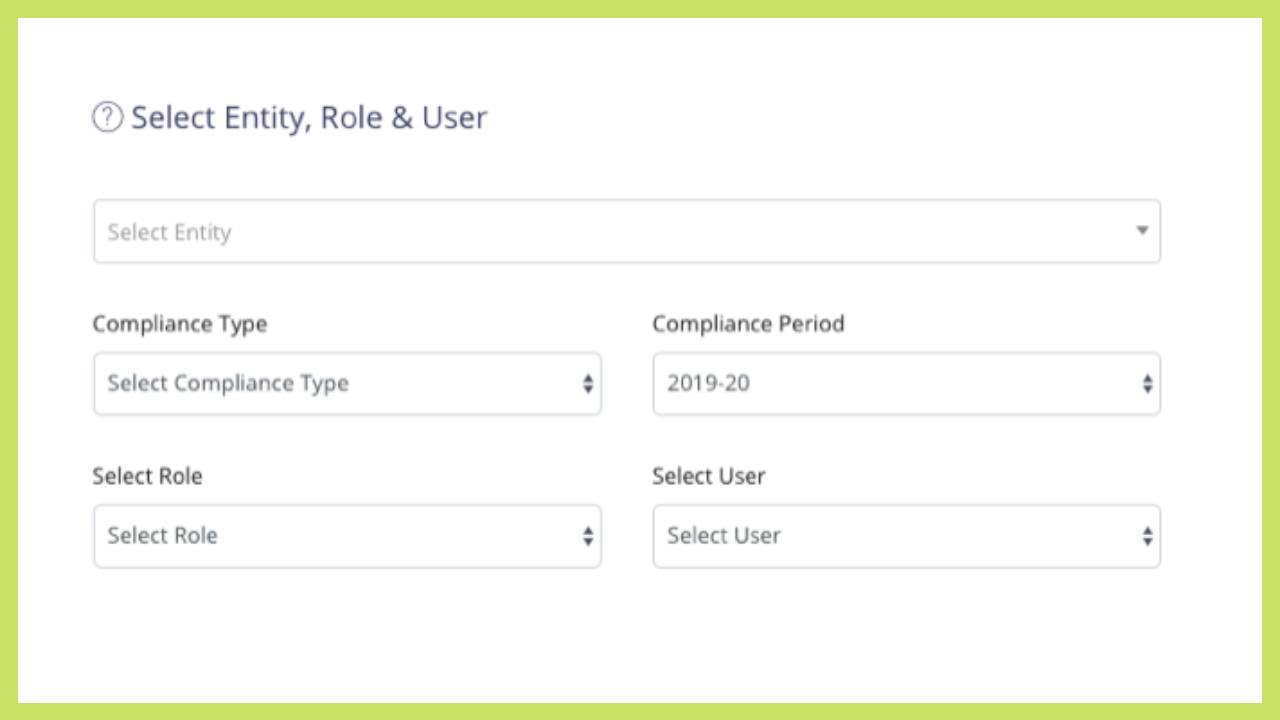The image size is (1280, 720).
Task: Click the "Select User" placeholder text inside dropdown
Action: tap(724, 536)
